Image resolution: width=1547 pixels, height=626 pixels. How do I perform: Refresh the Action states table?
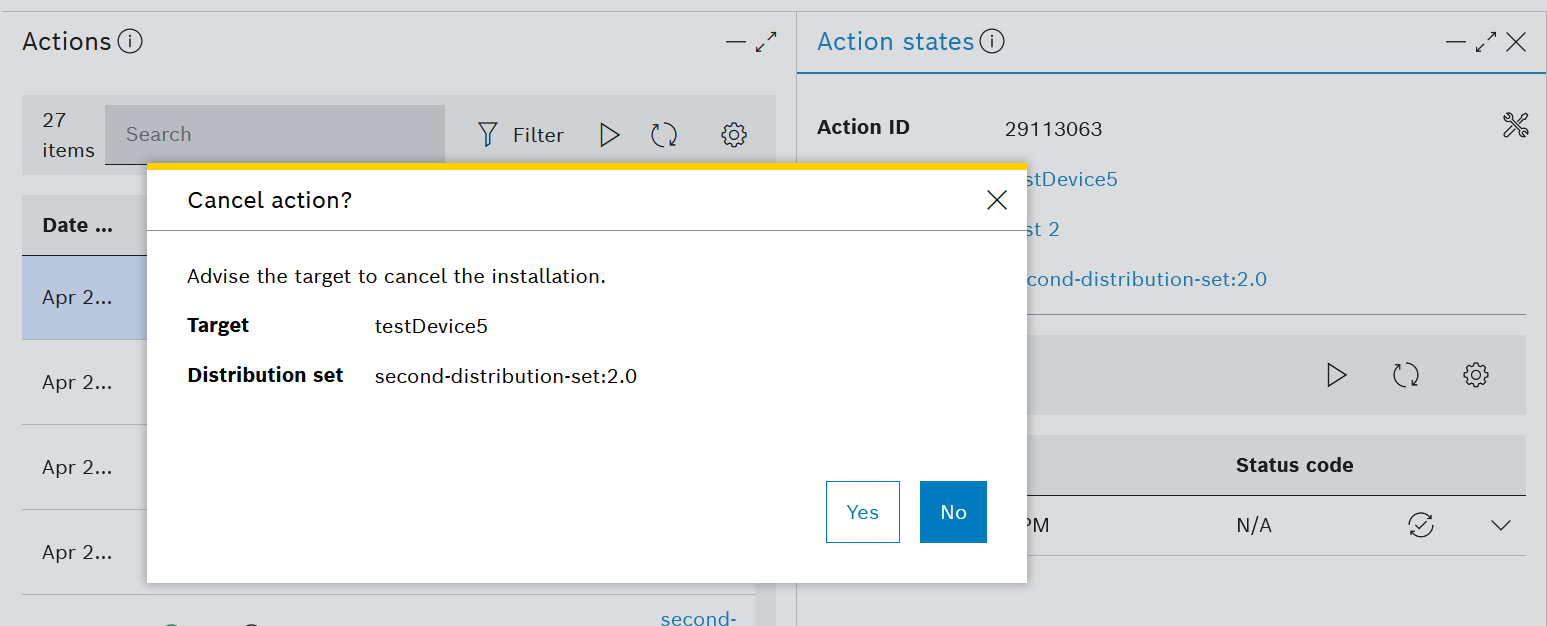(1405, 375)
